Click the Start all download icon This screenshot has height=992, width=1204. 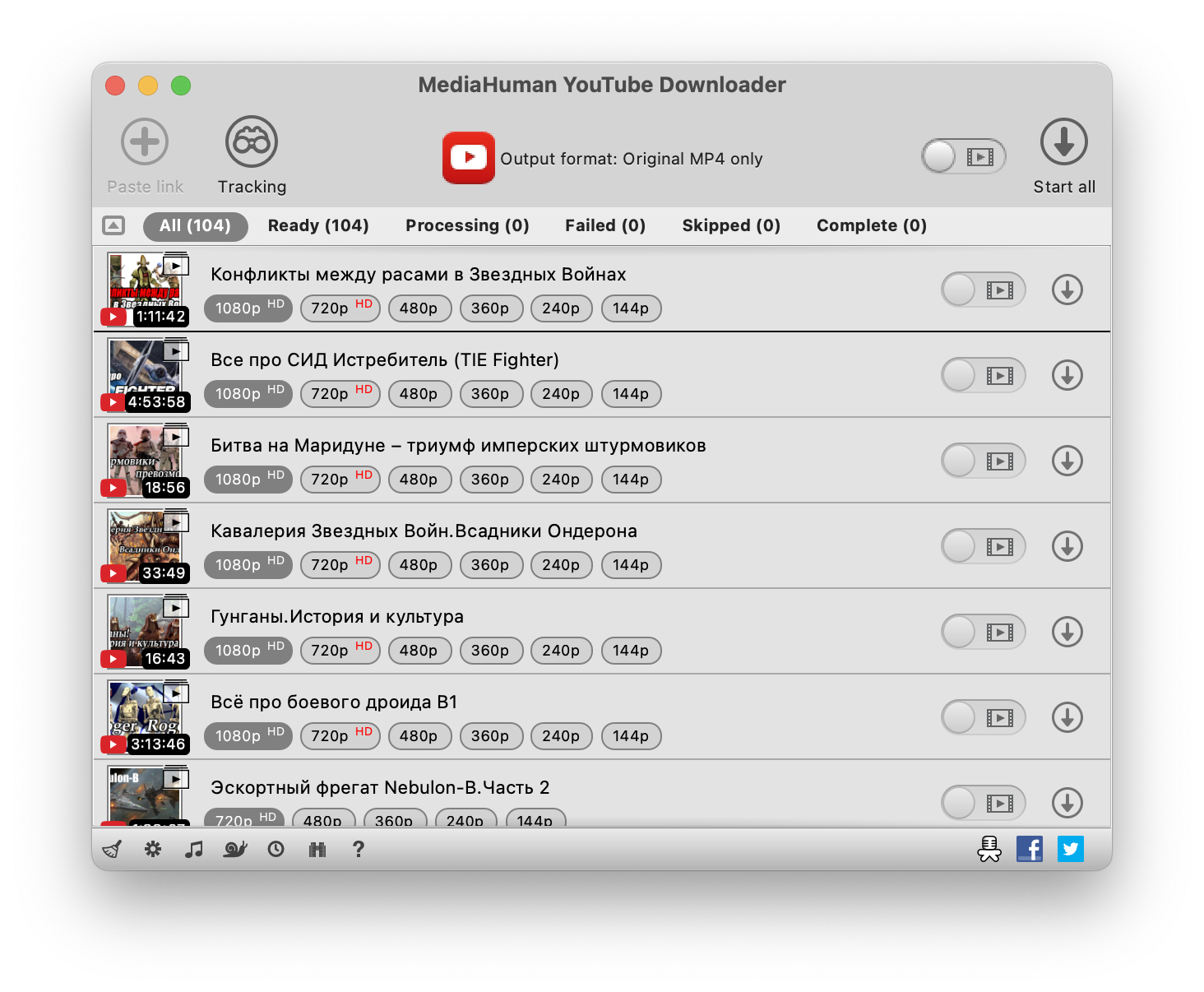click(1063, 142)
